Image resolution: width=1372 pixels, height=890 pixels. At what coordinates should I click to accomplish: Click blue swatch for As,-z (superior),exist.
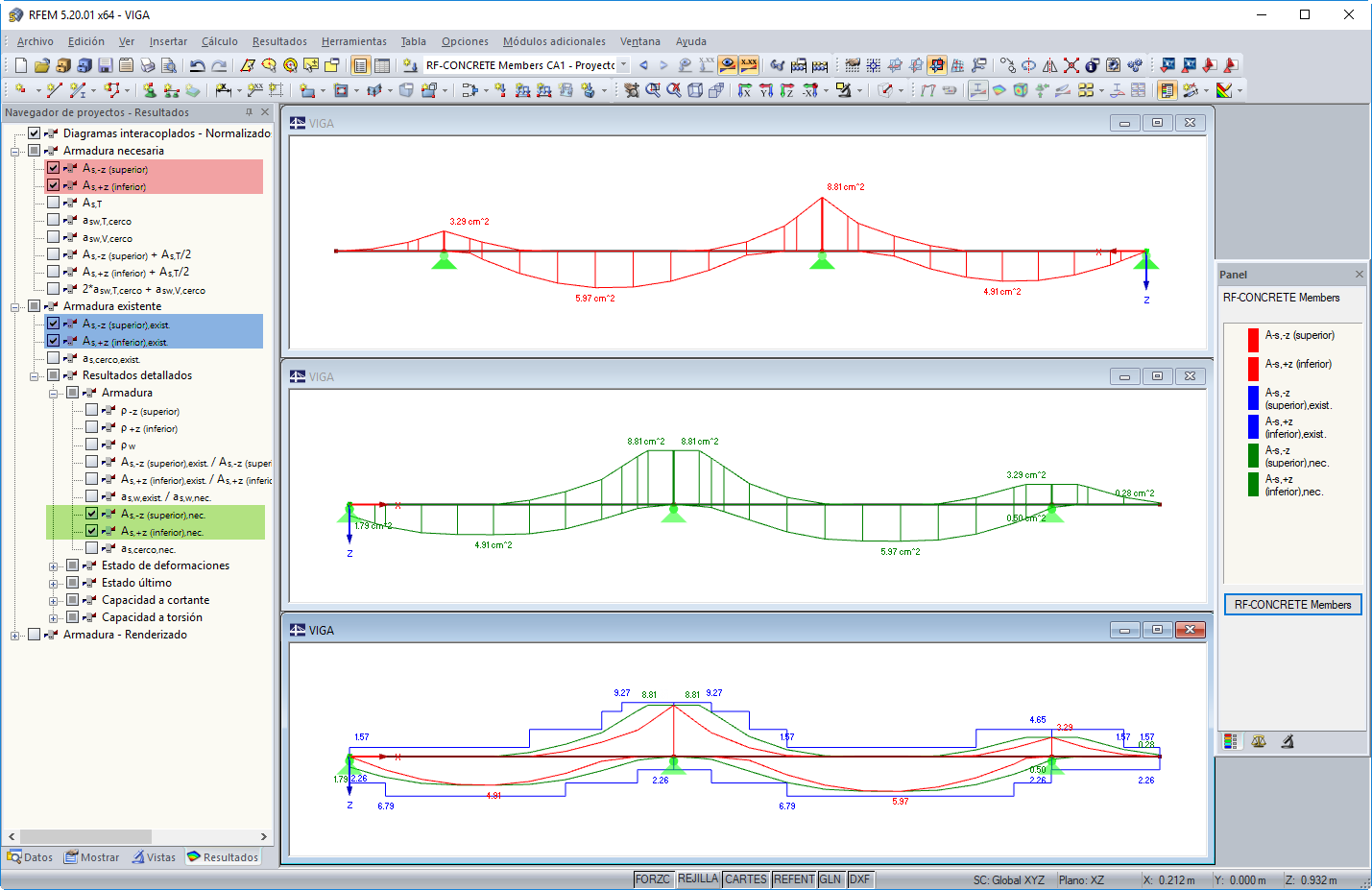click(1253, 397)
